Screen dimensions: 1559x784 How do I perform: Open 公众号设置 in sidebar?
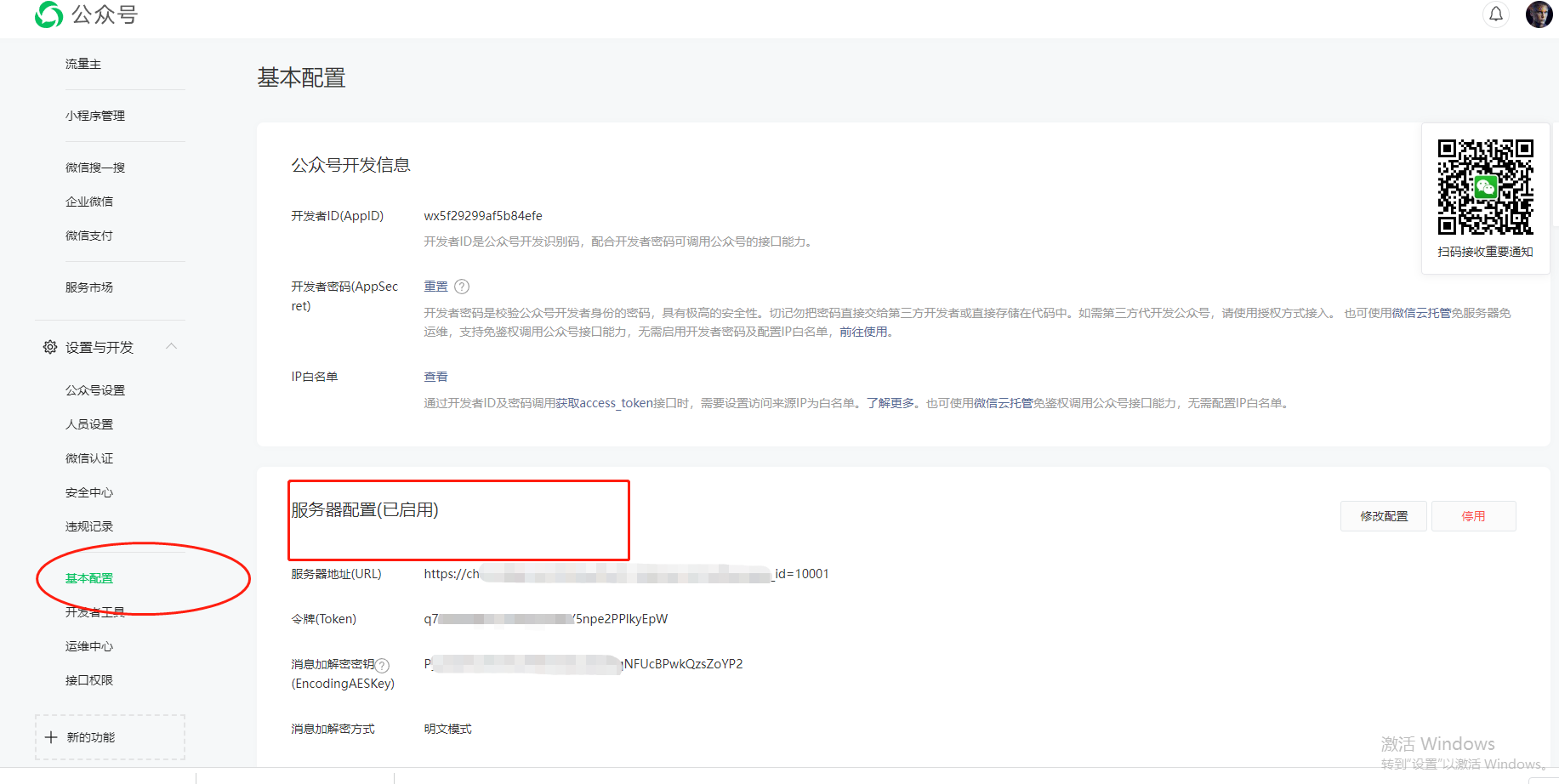95,390
